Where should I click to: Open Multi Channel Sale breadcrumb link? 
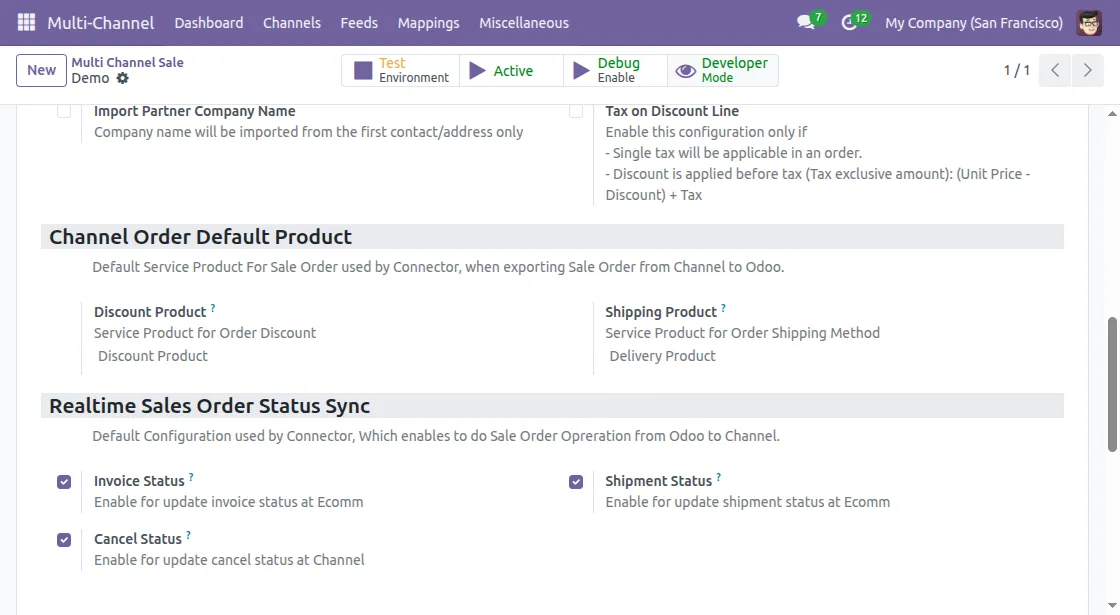click(127, 62)
